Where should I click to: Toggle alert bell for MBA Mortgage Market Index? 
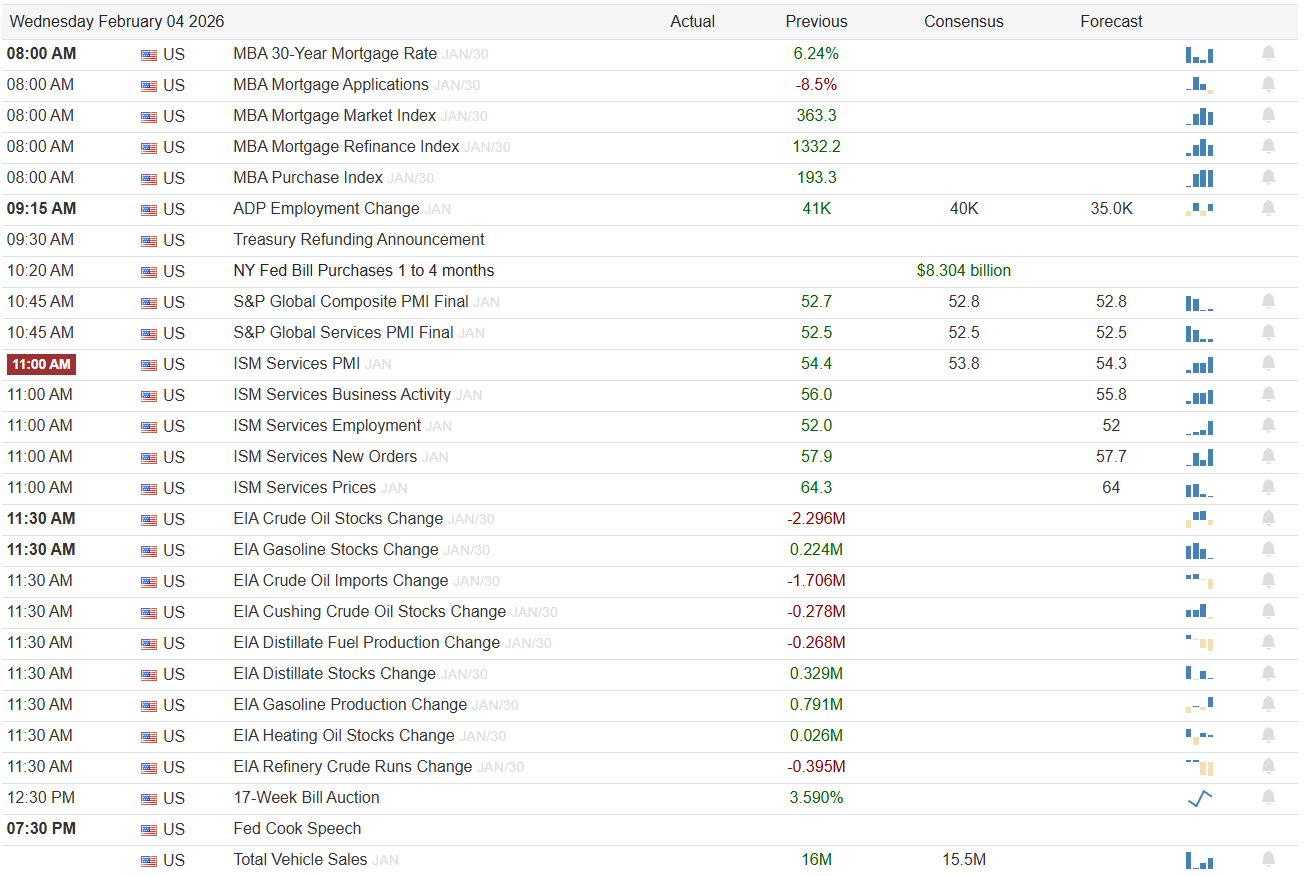[x=1268, y=115]
